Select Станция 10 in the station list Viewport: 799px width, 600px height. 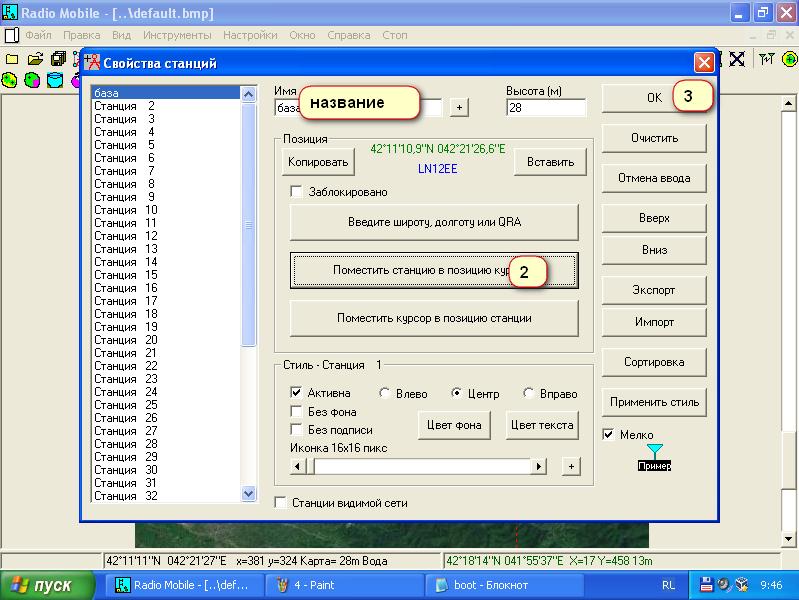pos(125,210)
